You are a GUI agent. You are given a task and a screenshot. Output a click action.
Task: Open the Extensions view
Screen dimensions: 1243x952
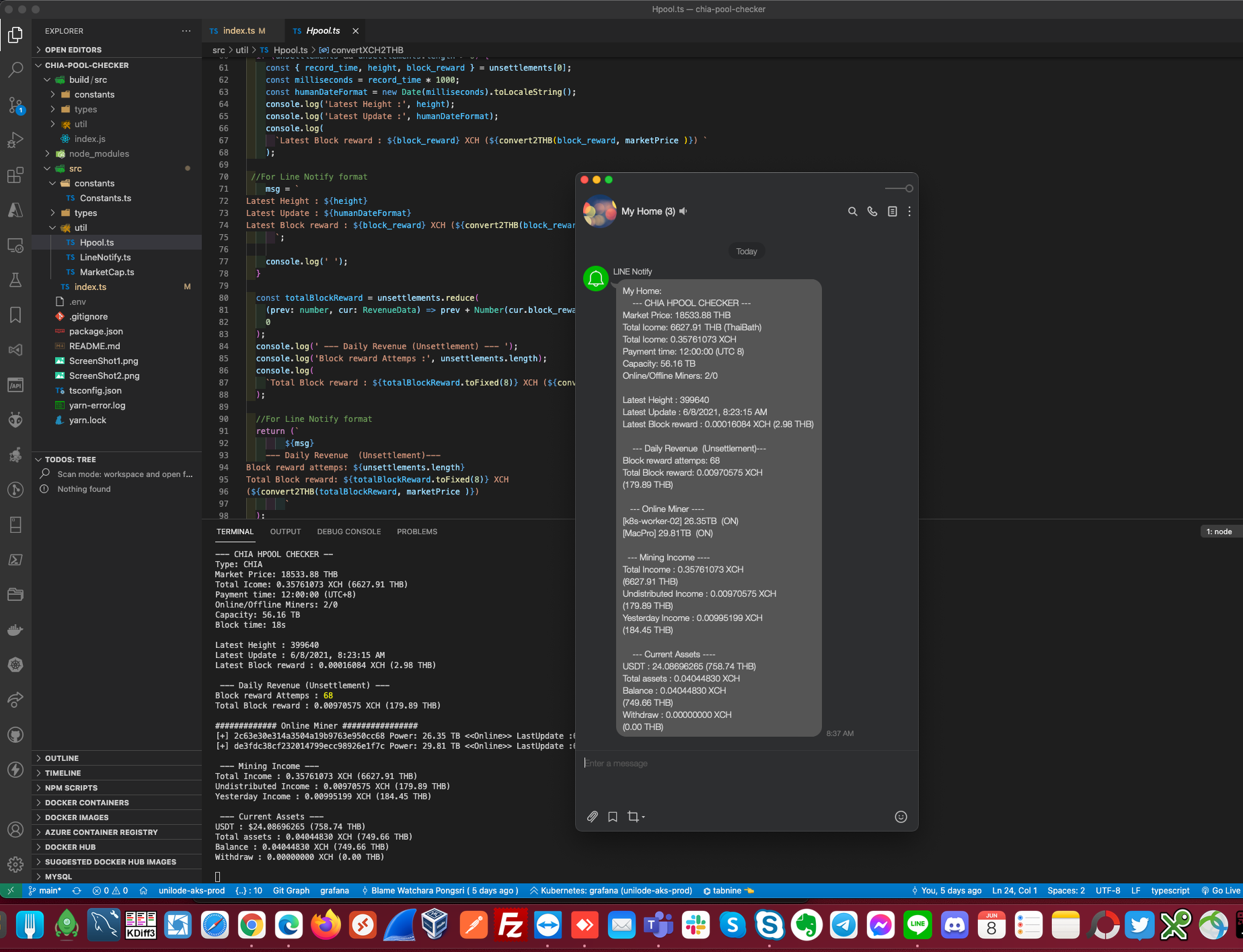(x=15, y=175)
